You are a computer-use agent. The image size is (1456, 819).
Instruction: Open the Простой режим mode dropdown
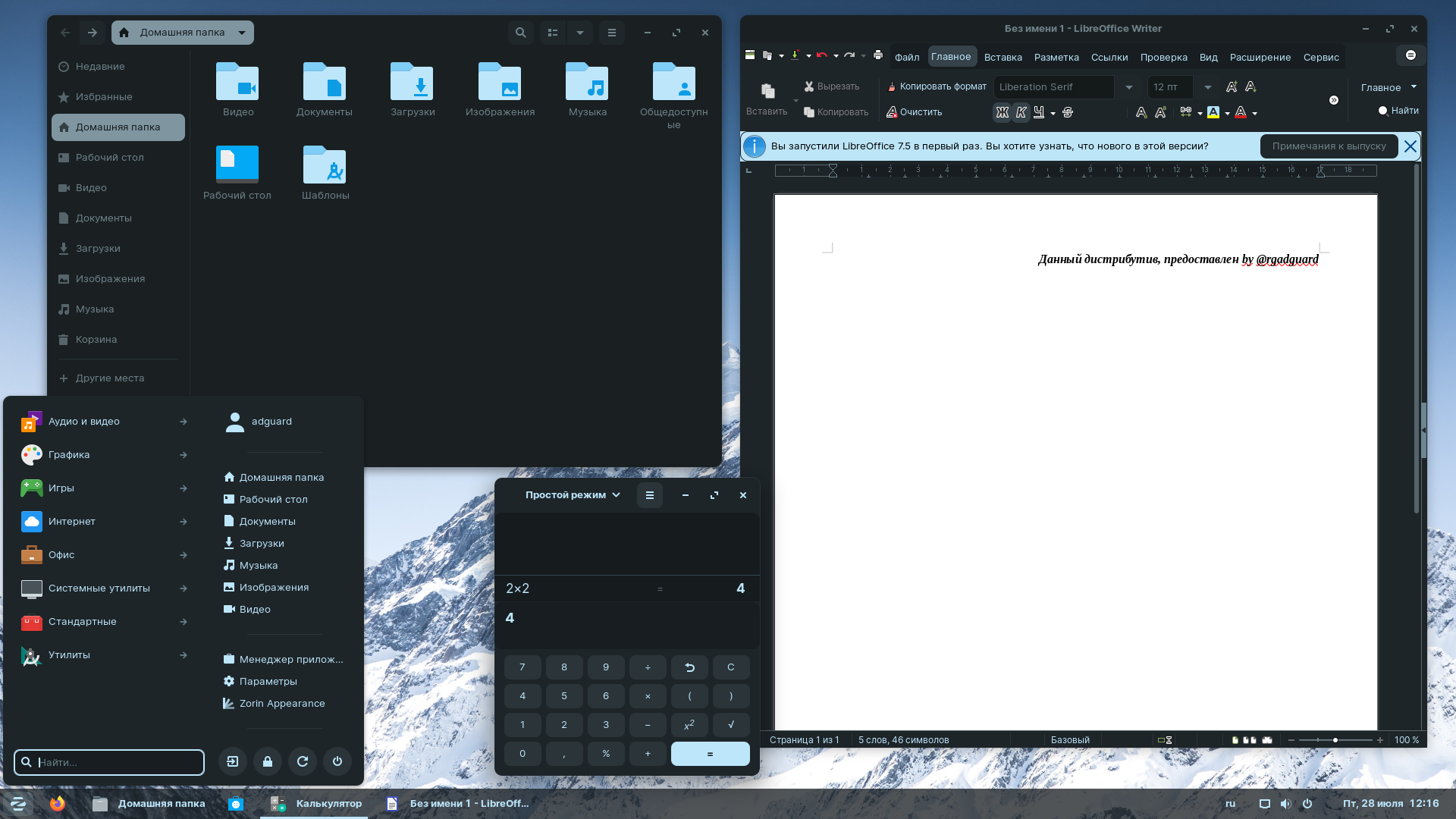[x=573, y=495]
